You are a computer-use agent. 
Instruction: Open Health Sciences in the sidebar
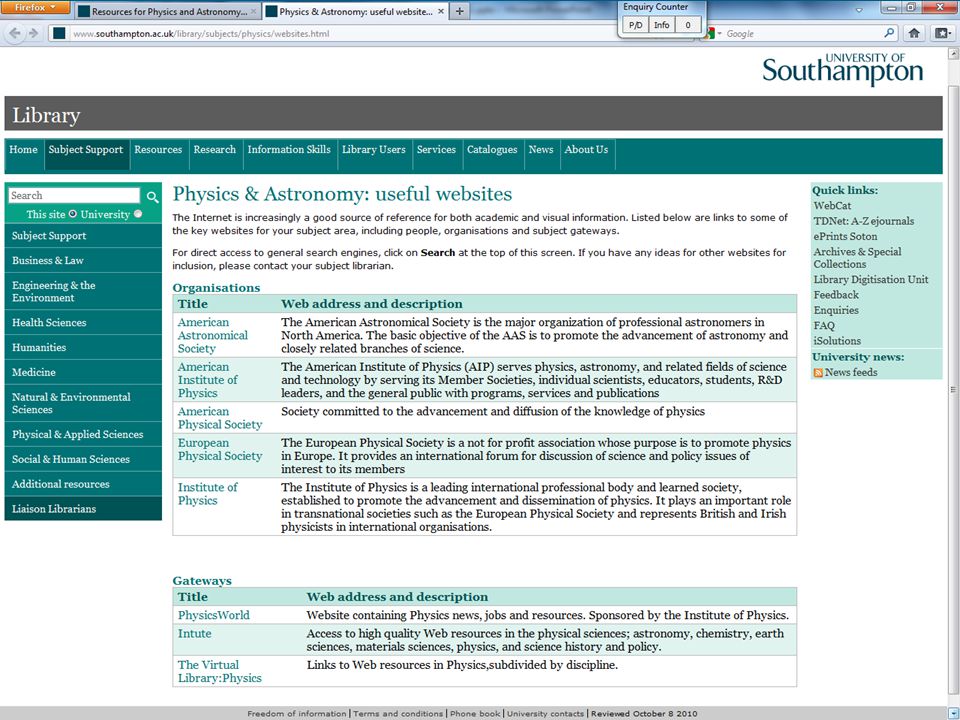click(x=83, y=323)
